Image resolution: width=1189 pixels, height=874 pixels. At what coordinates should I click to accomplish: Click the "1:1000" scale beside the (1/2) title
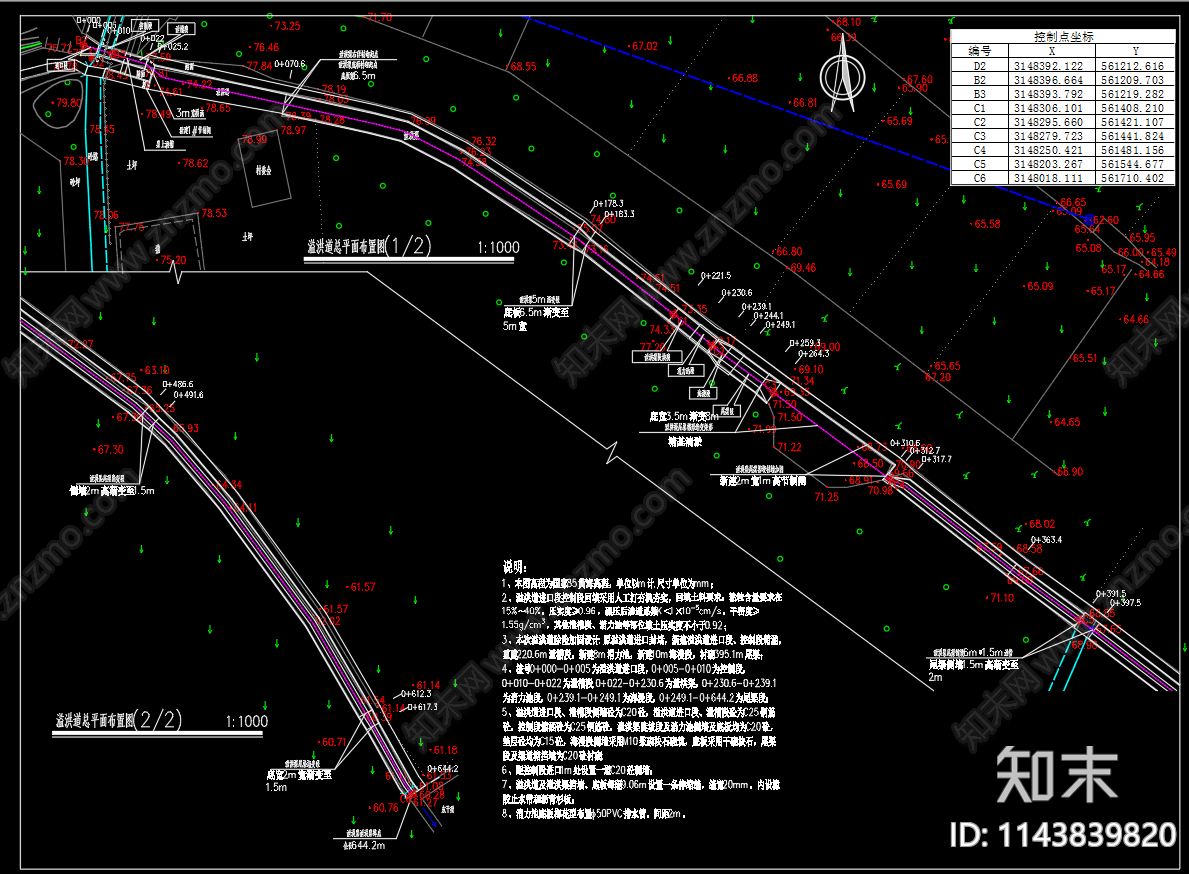(x=498, y=248)
